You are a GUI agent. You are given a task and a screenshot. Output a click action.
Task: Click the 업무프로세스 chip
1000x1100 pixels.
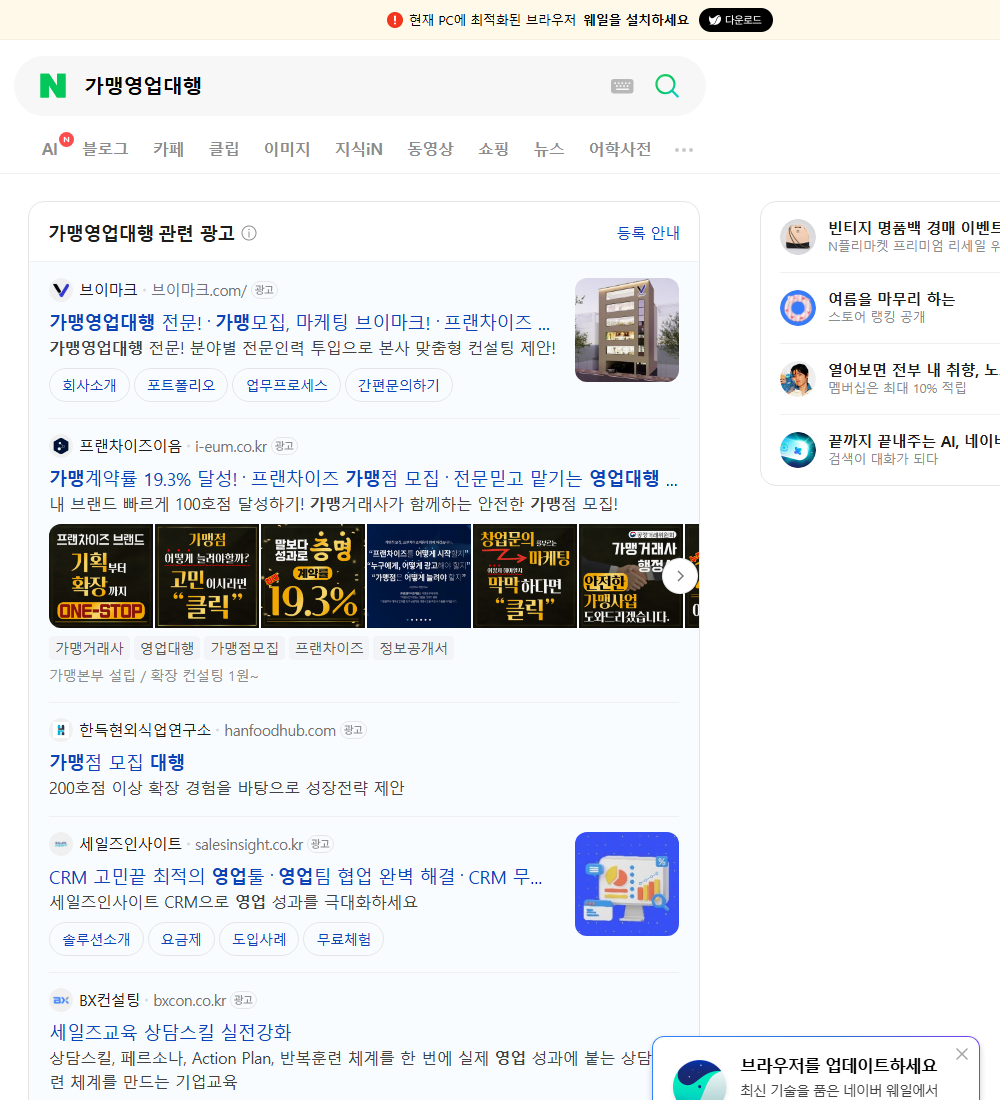click(x=286, y=385)
